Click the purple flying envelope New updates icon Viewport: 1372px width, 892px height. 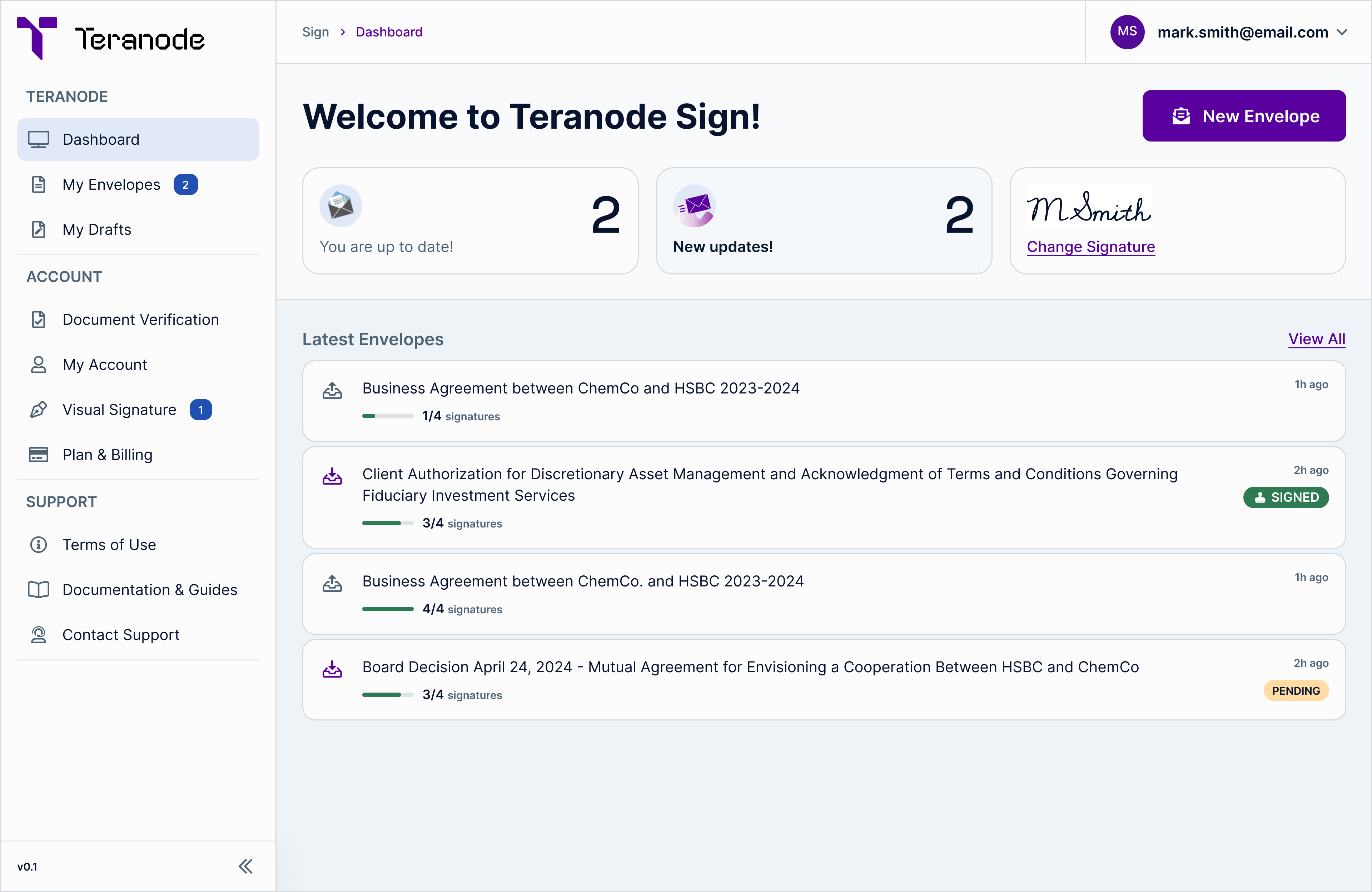click(694, 206)
